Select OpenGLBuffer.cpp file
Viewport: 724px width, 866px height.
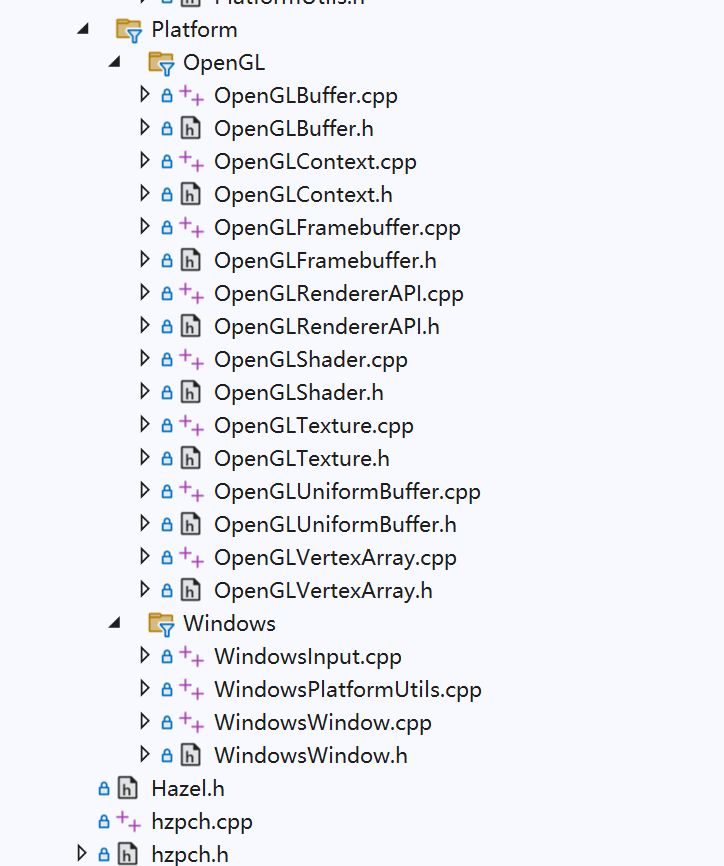point(306,96)
